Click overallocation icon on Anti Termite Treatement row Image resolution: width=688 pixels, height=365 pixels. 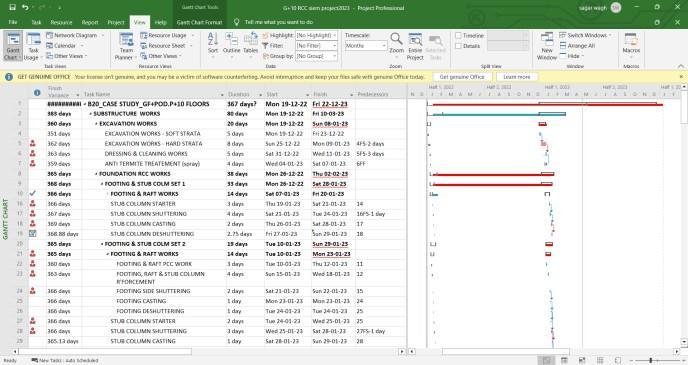pyautogui.click(x=32, y=164)
